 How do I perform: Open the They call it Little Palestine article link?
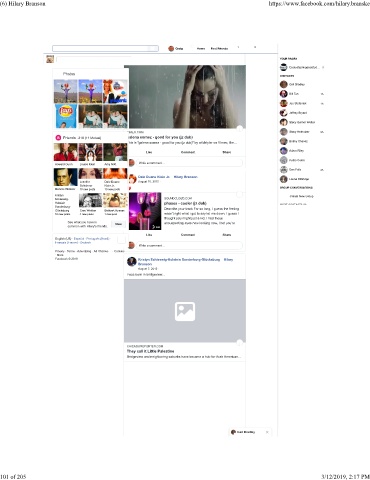click(x=150, y=351)
